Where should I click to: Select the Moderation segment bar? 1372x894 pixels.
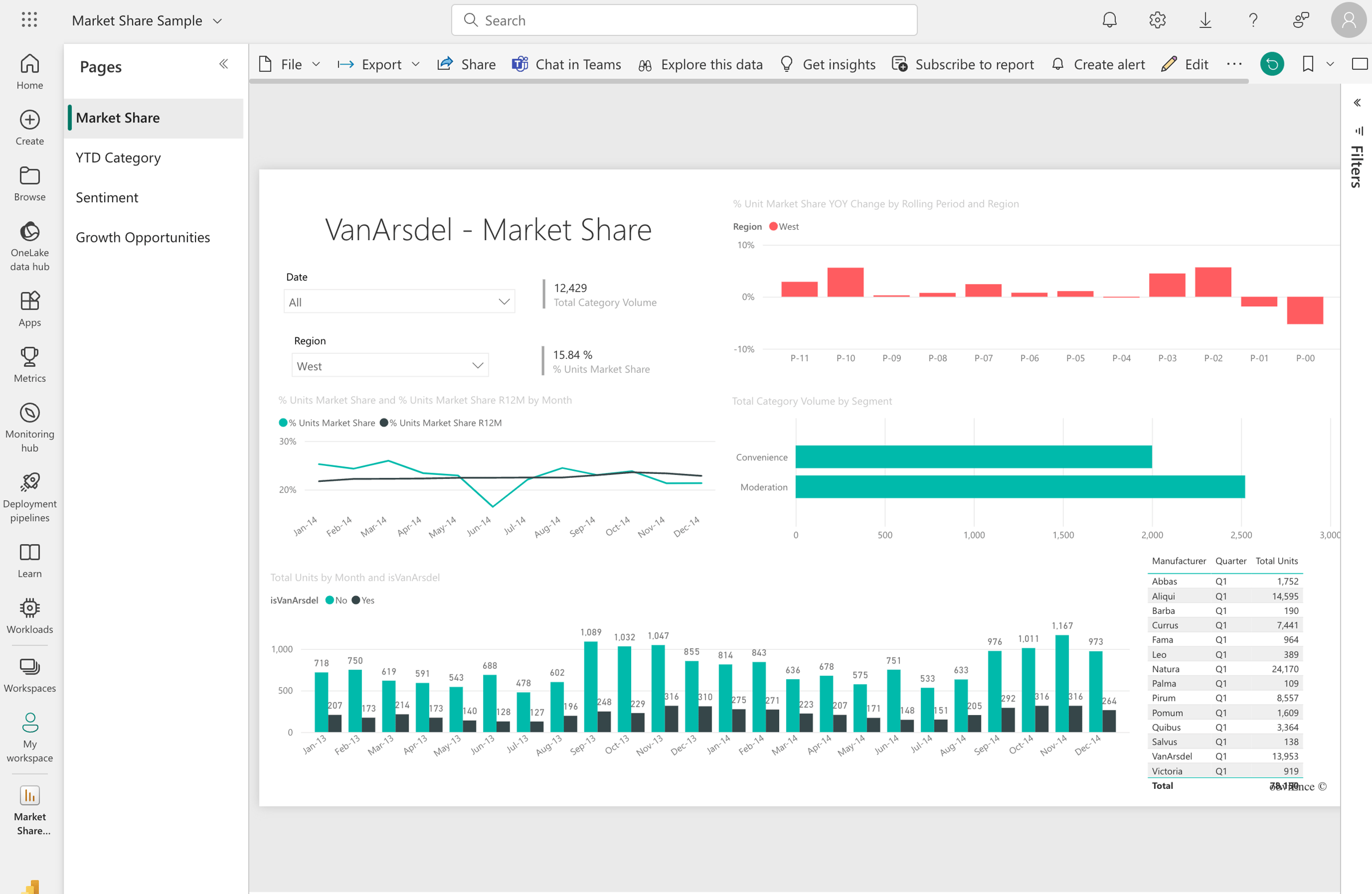[x=1019, y=486]
